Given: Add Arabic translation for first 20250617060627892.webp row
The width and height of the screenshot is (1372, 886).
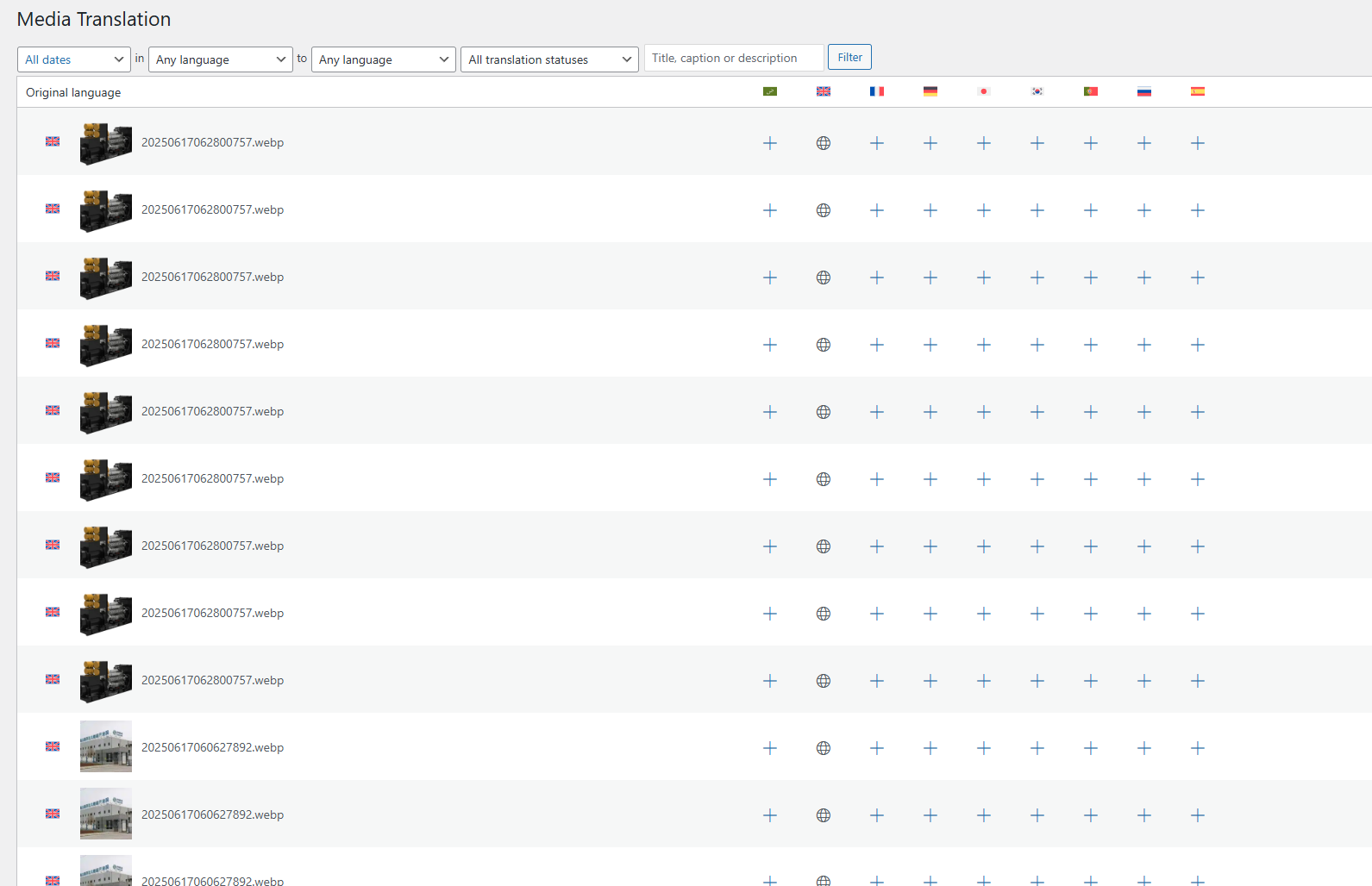Looking at the screenshot, I should 770,748.
